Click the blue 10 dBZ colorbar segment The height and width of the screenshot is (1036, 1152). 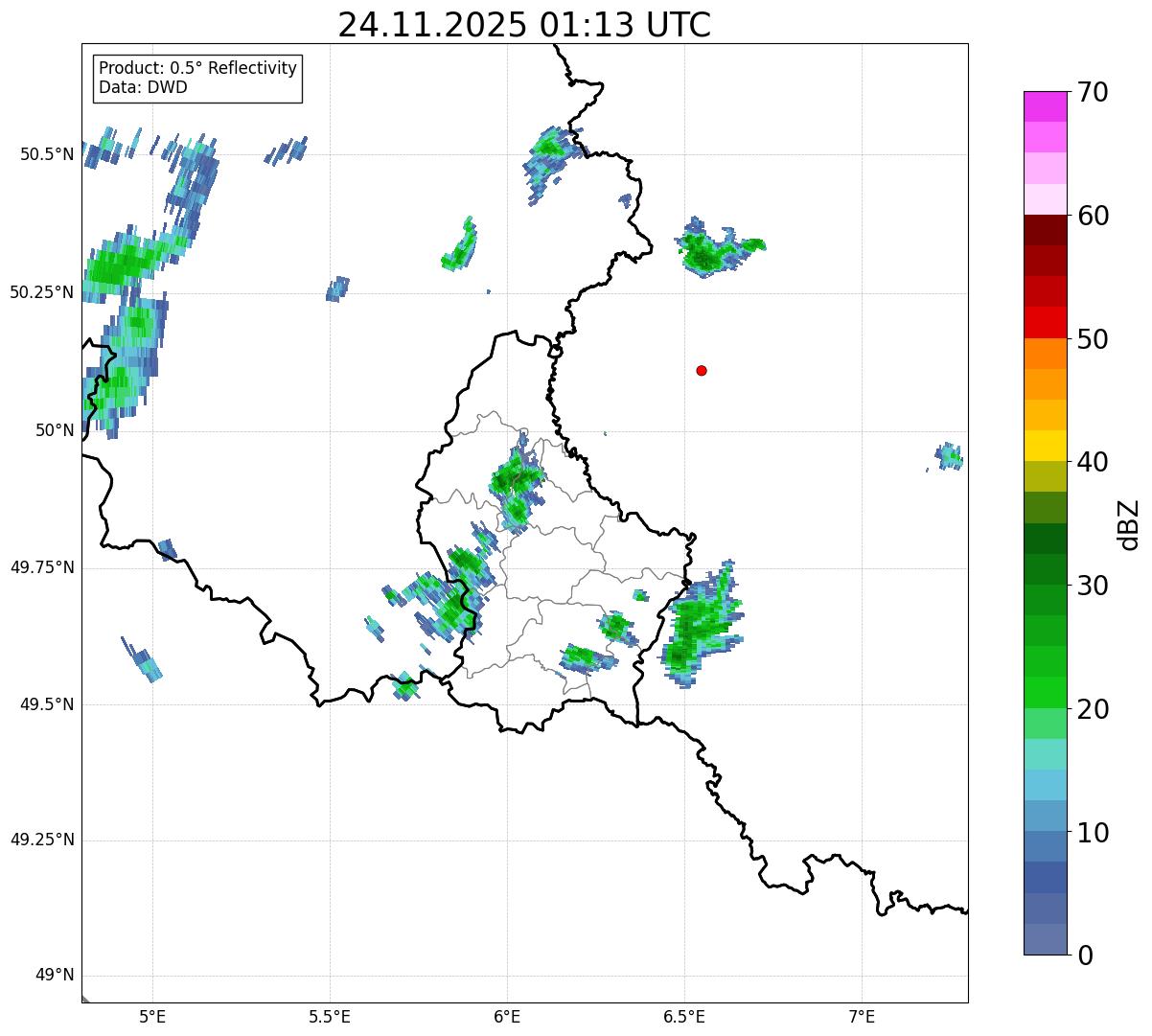coord(1045,846)
